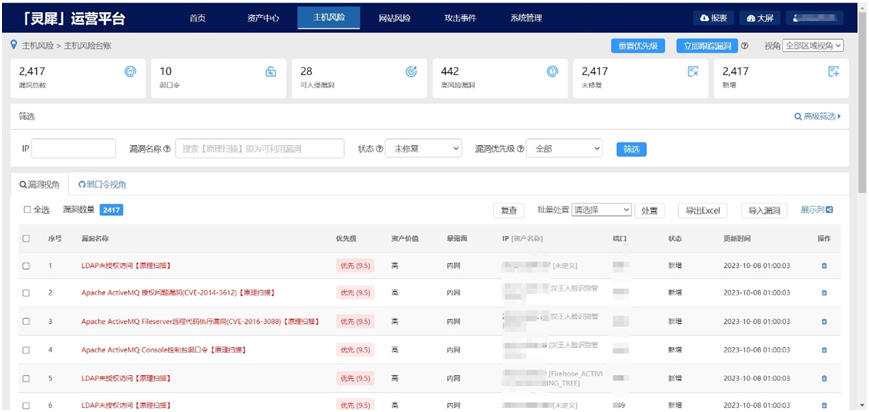This screenshot has height=412, width=869.
Task: Click the 2417 漏洞数量 badge
Action: (111, 210)
